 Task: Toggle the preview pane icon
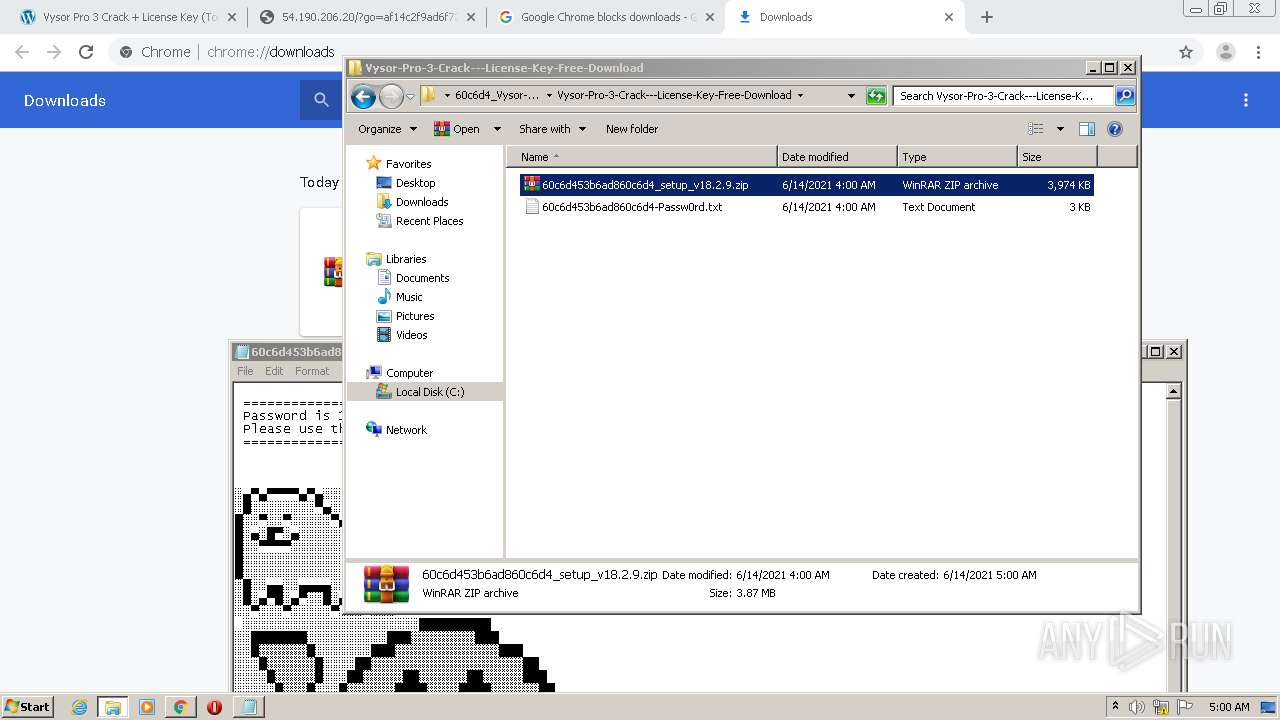point(1087,129)
